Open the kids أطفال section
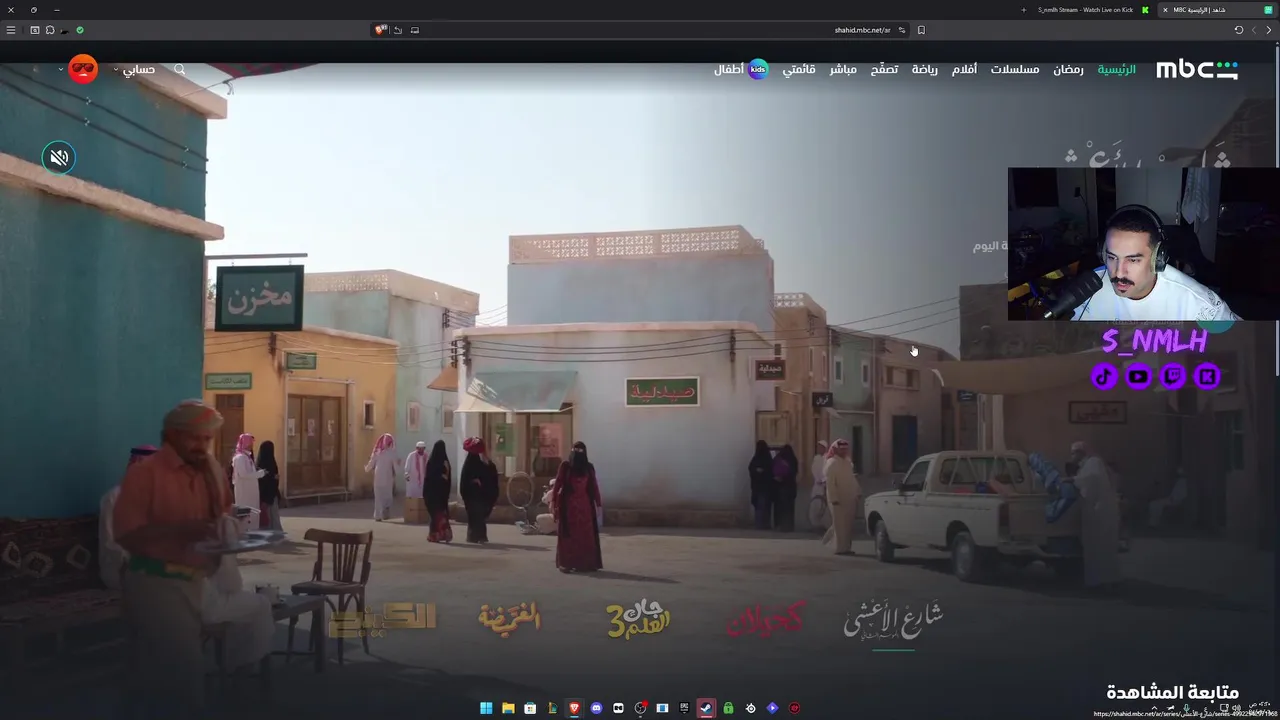1280x720 pixels. point(740,69)
